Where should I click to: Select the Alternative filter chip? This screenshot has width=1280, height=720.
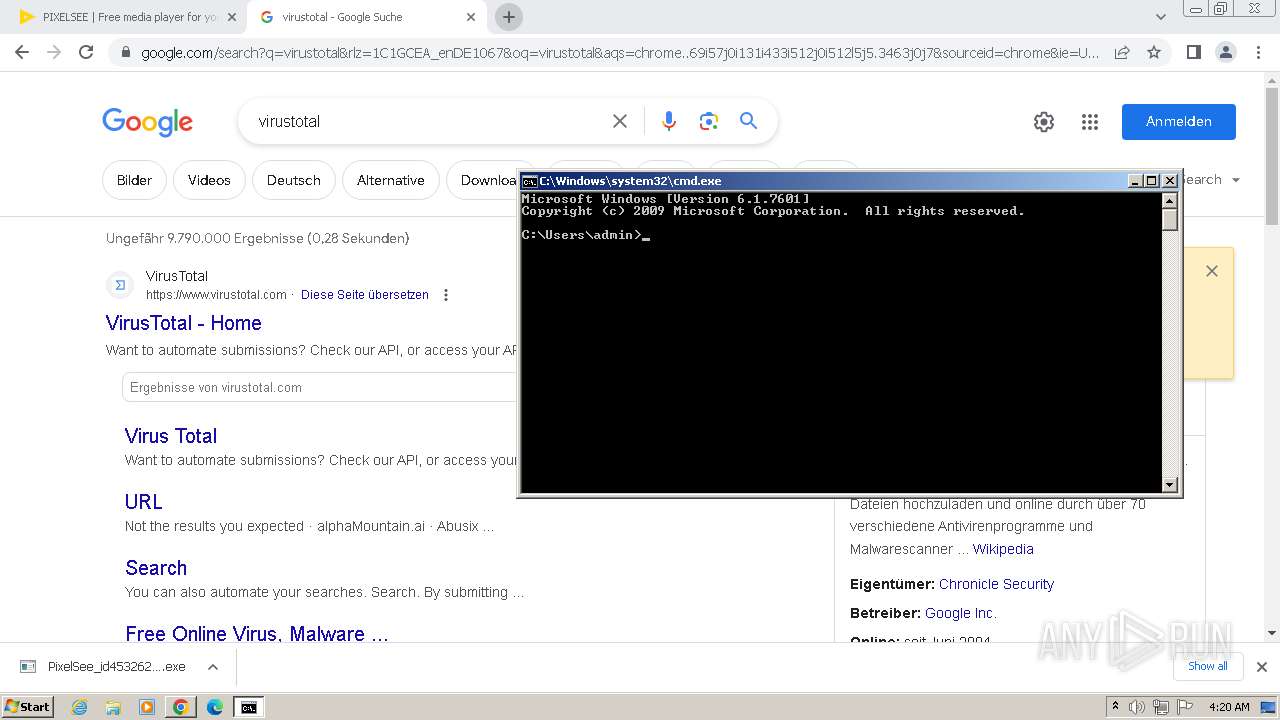391,180
